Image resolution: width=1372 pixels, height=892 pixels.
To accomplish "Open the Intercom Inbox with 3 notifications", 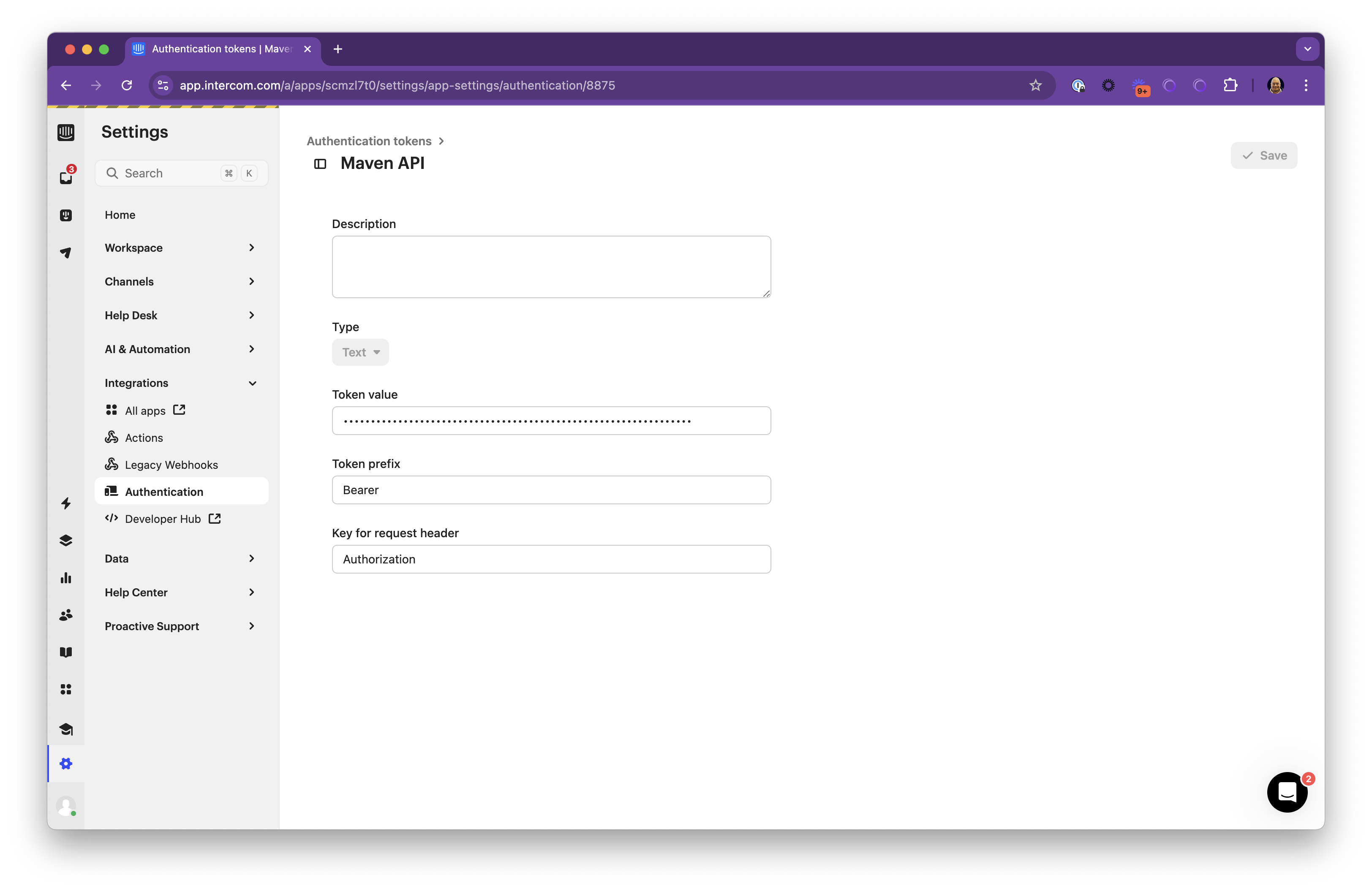I will (66, 177).
